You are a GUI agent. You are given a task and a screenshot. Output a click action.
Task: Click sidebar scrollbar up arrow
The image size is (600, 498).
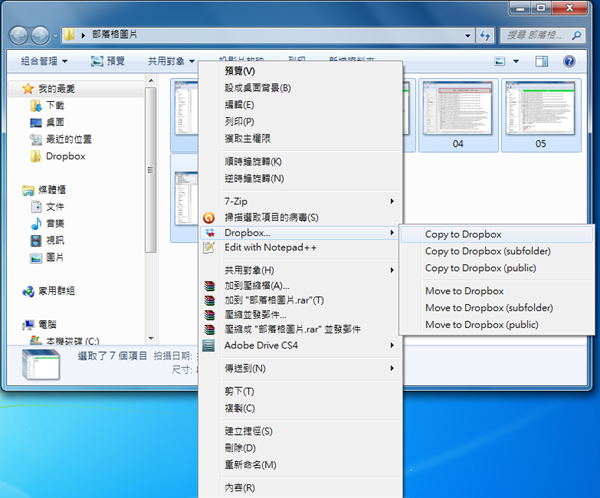(x=151, y=80)
